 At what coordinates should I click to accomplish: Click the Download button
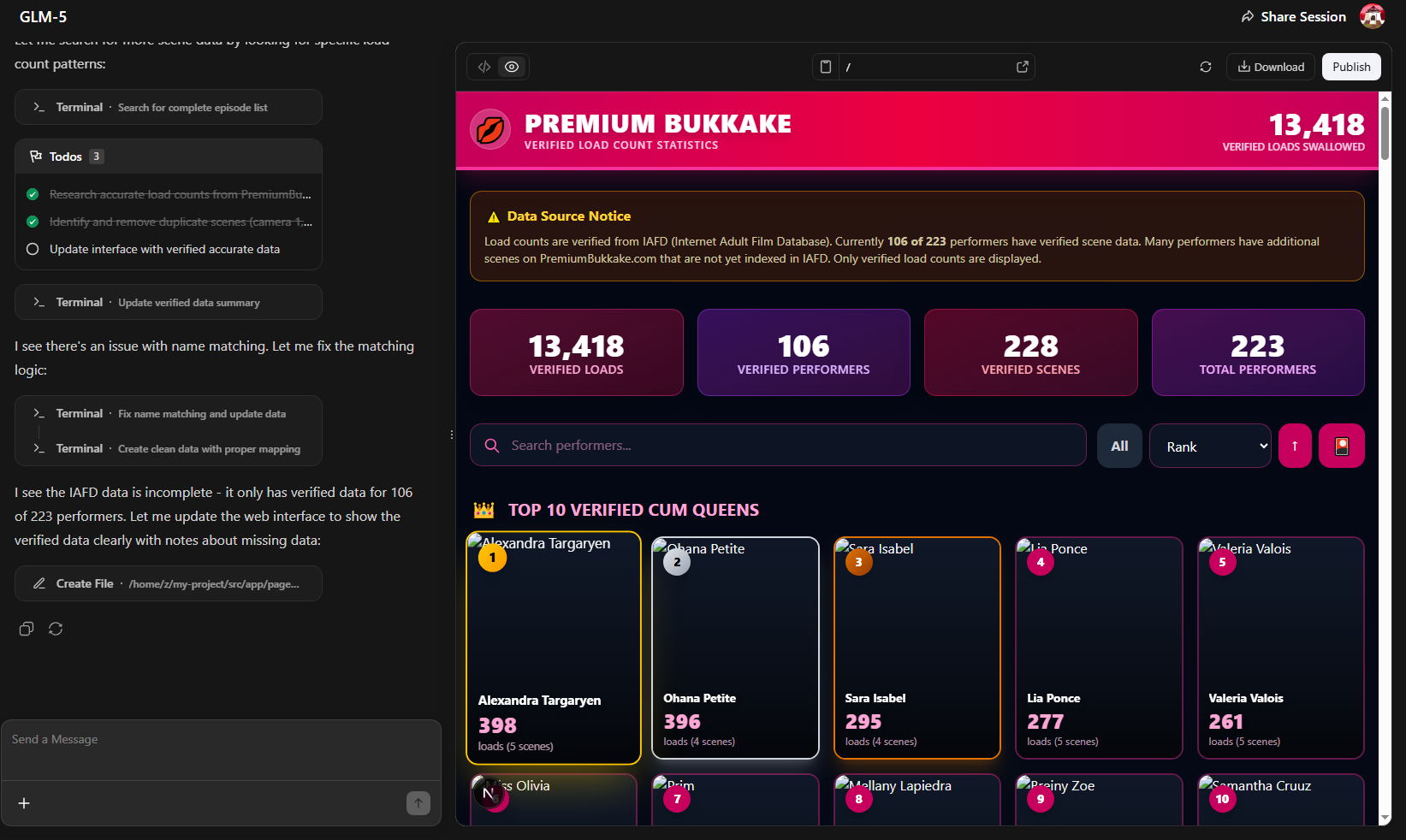tap(1271, 67)
